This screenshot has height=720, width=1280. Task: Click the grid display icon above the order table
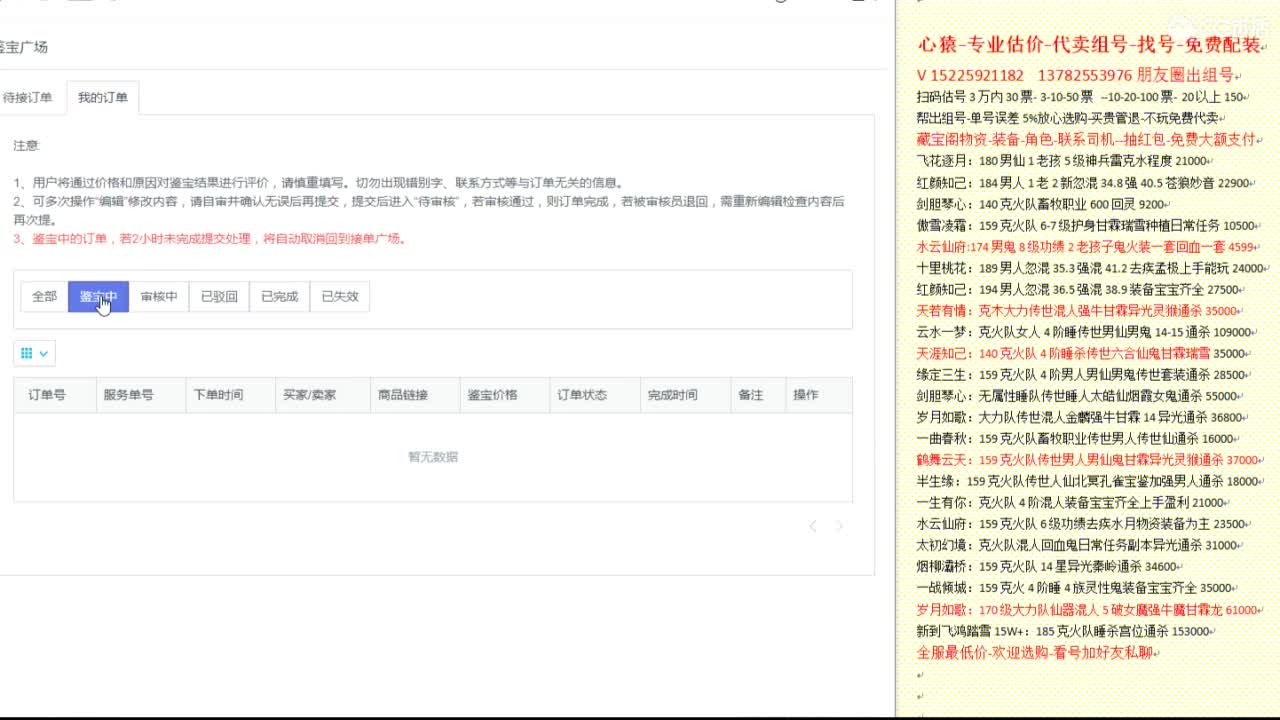point(25,352)
